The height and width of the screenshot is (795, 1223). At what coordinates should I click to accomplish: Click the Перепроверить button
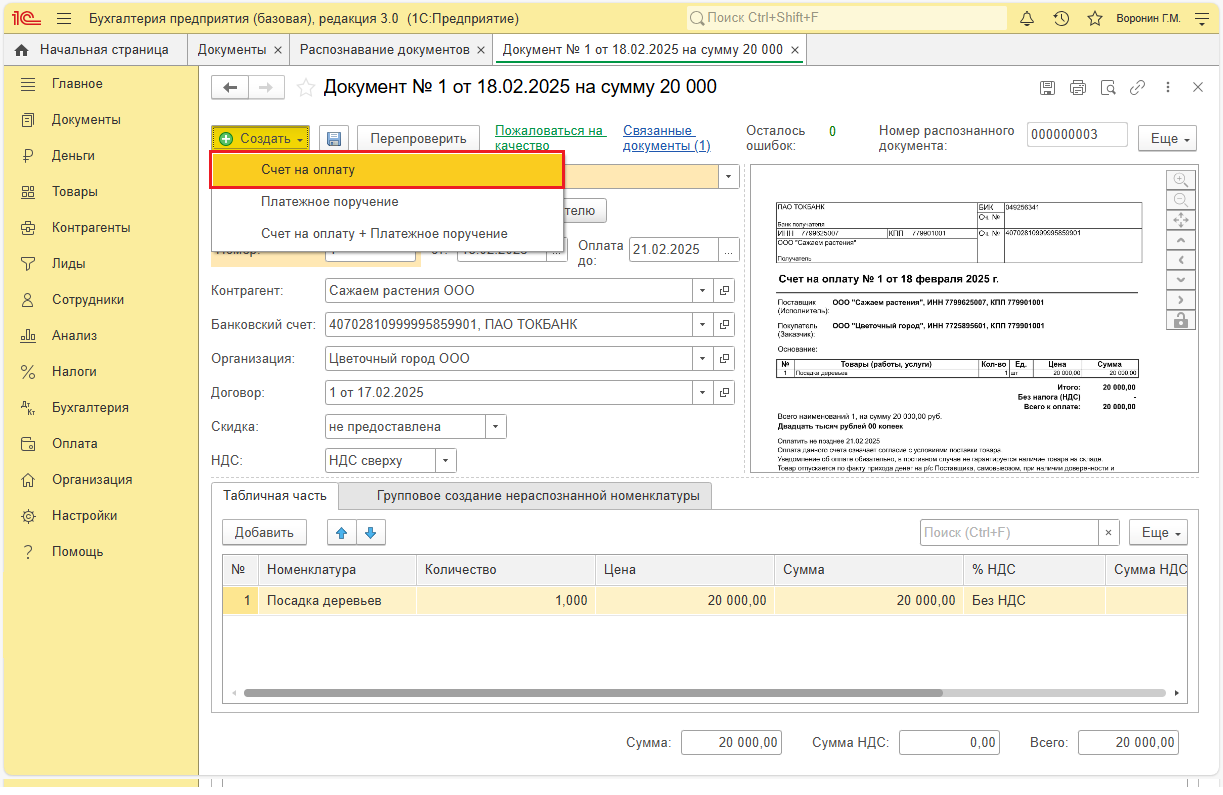pos(419,139)
